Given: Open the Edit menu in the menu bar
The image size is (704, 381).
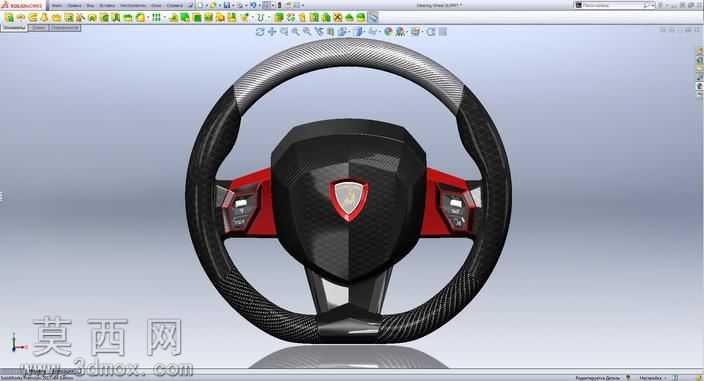Looking at the screenshot, I should pos(75,5).
